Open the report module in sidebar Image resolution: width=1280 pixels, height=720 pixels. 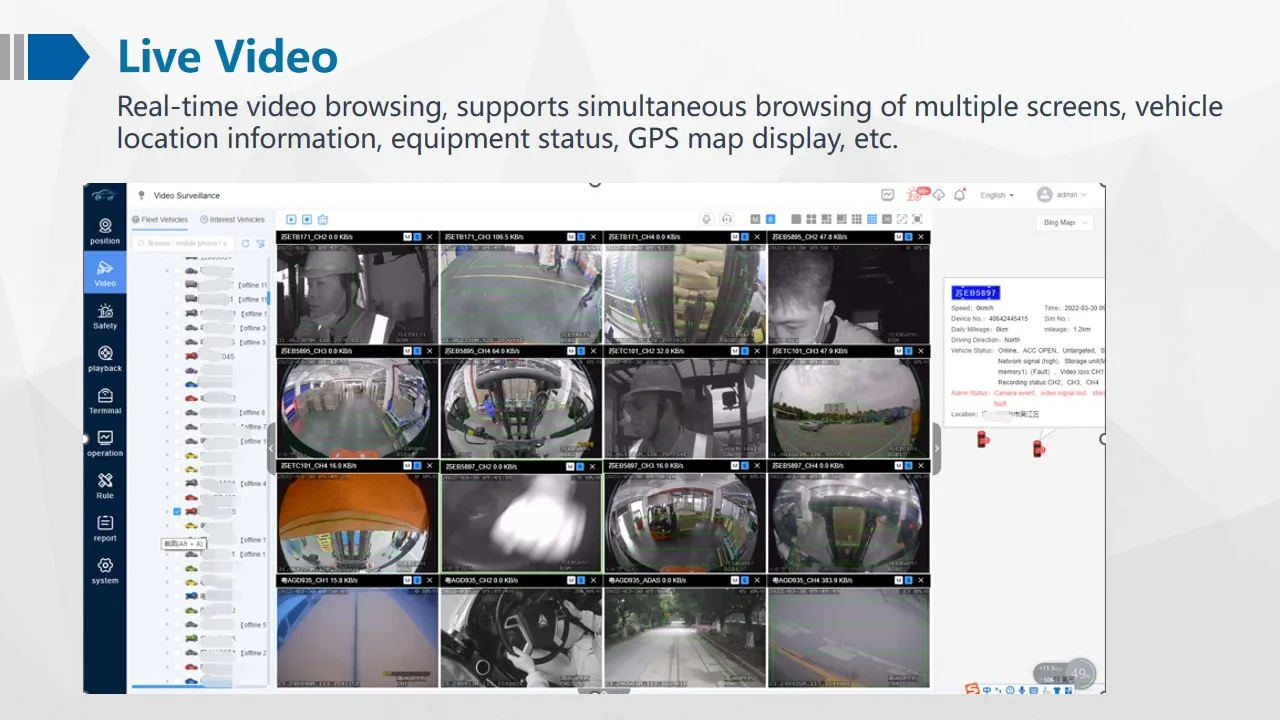click(105, 528)
